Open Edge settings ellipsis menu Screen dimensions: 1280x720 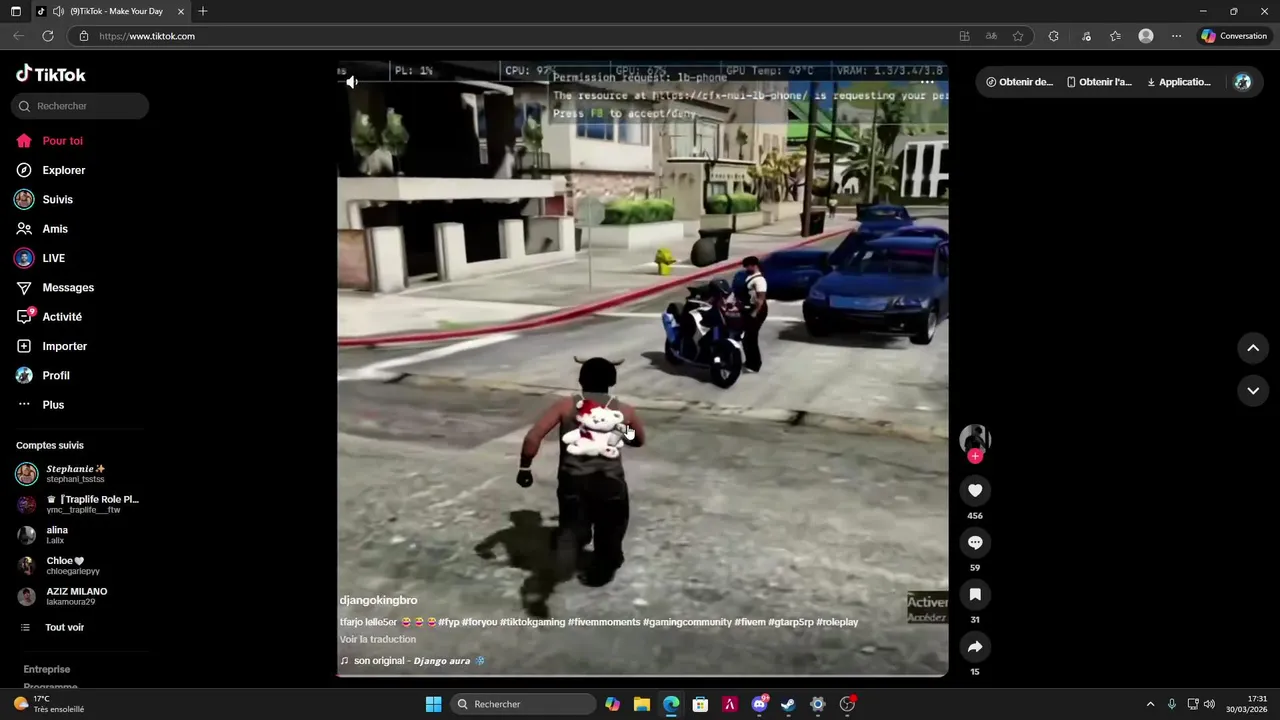pyautogui.click(x=1176, y=36)
